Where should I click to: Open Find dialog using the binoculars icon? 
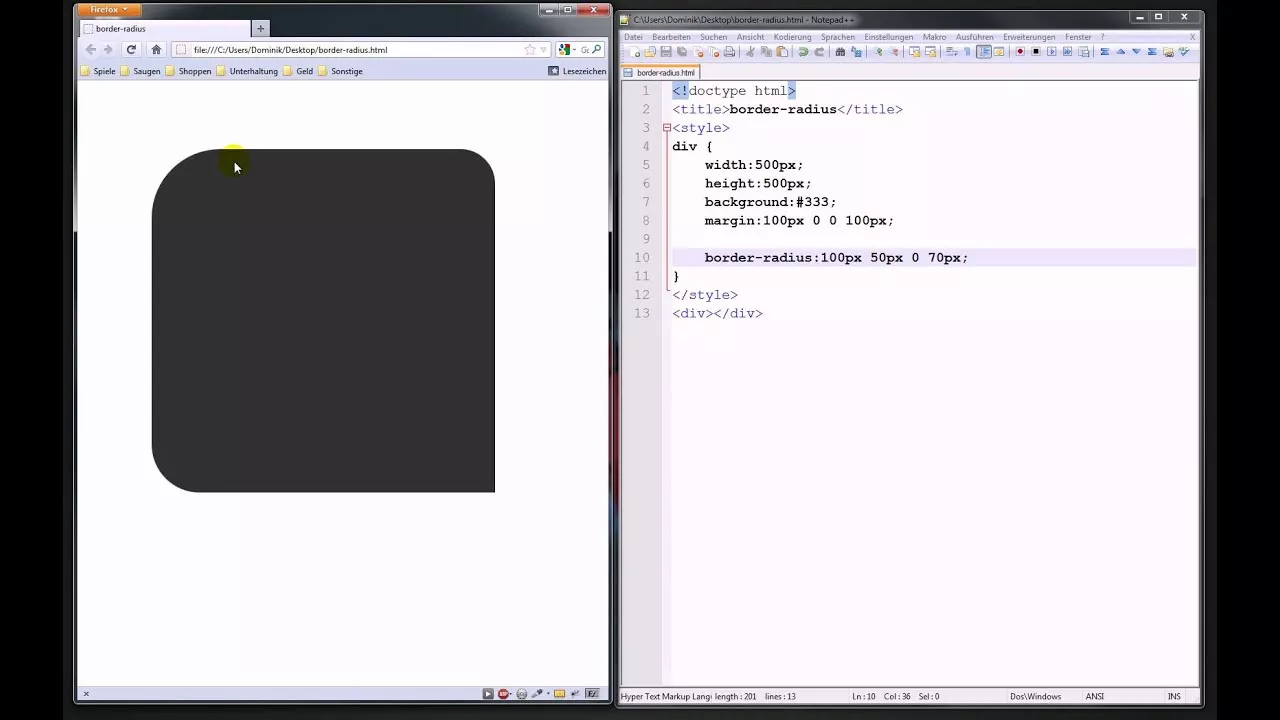click(840, 51)
